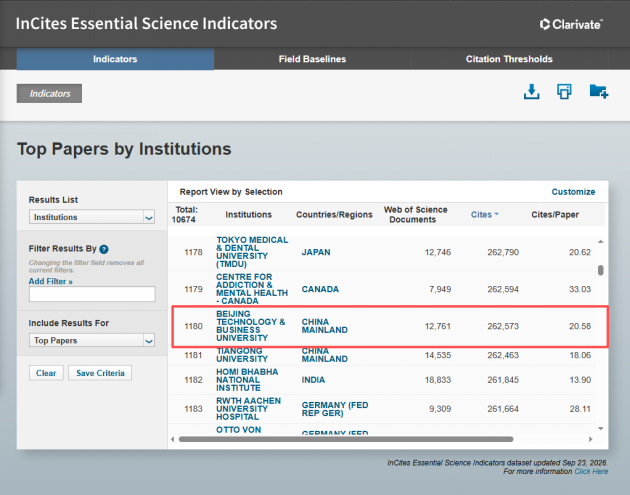Download the report with the download icon
This screenshot has height=495, width=630.
pos(531,92)
